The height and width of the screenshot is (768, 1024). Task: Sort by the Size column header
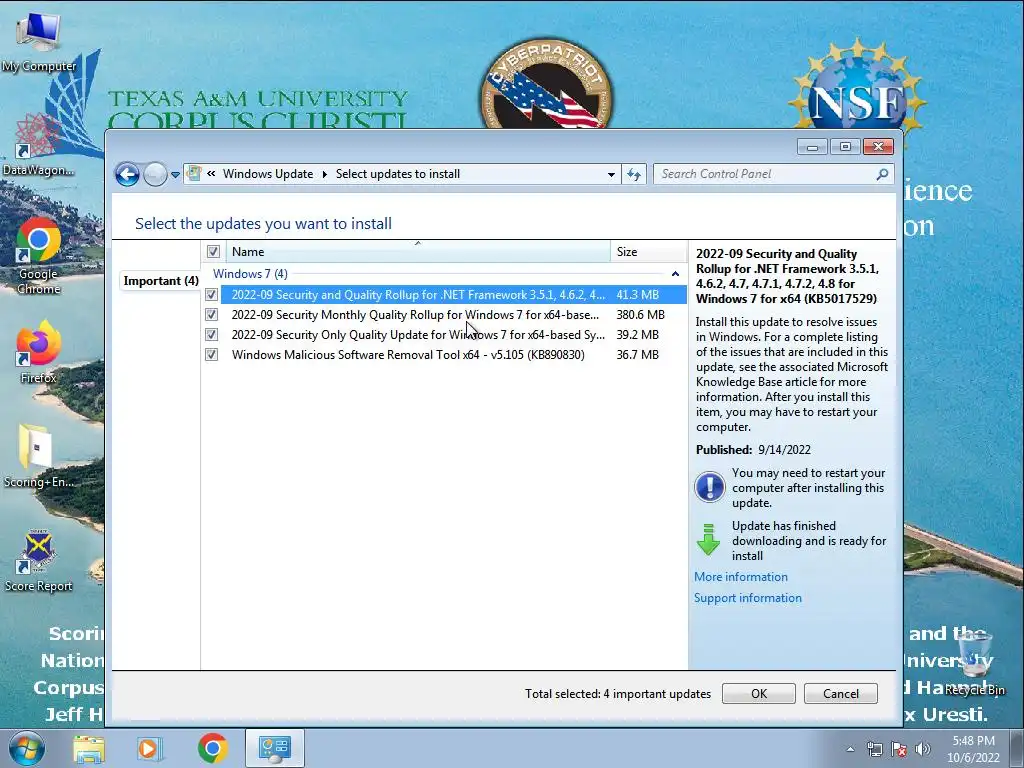tap(648, 251)
